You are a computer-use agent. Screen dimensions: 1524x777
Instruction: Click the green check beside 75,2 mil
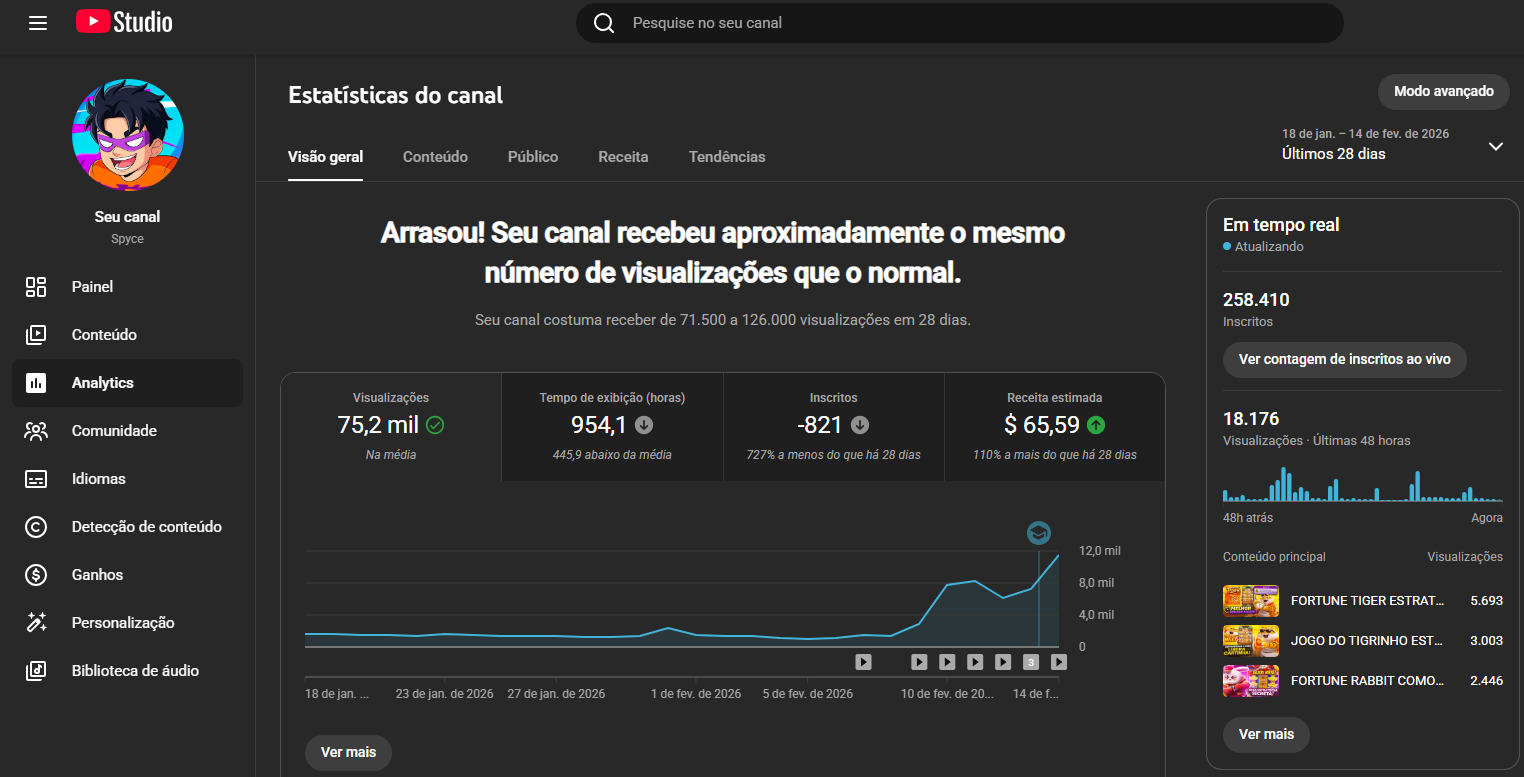[x=435, y=425]
